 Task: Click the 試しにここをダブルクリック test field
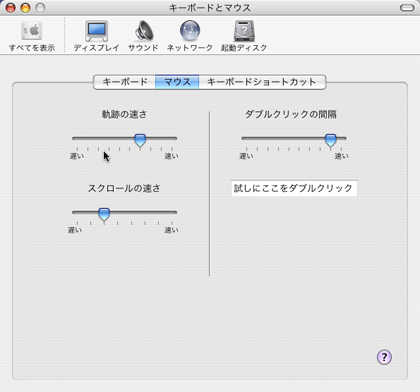294,188
